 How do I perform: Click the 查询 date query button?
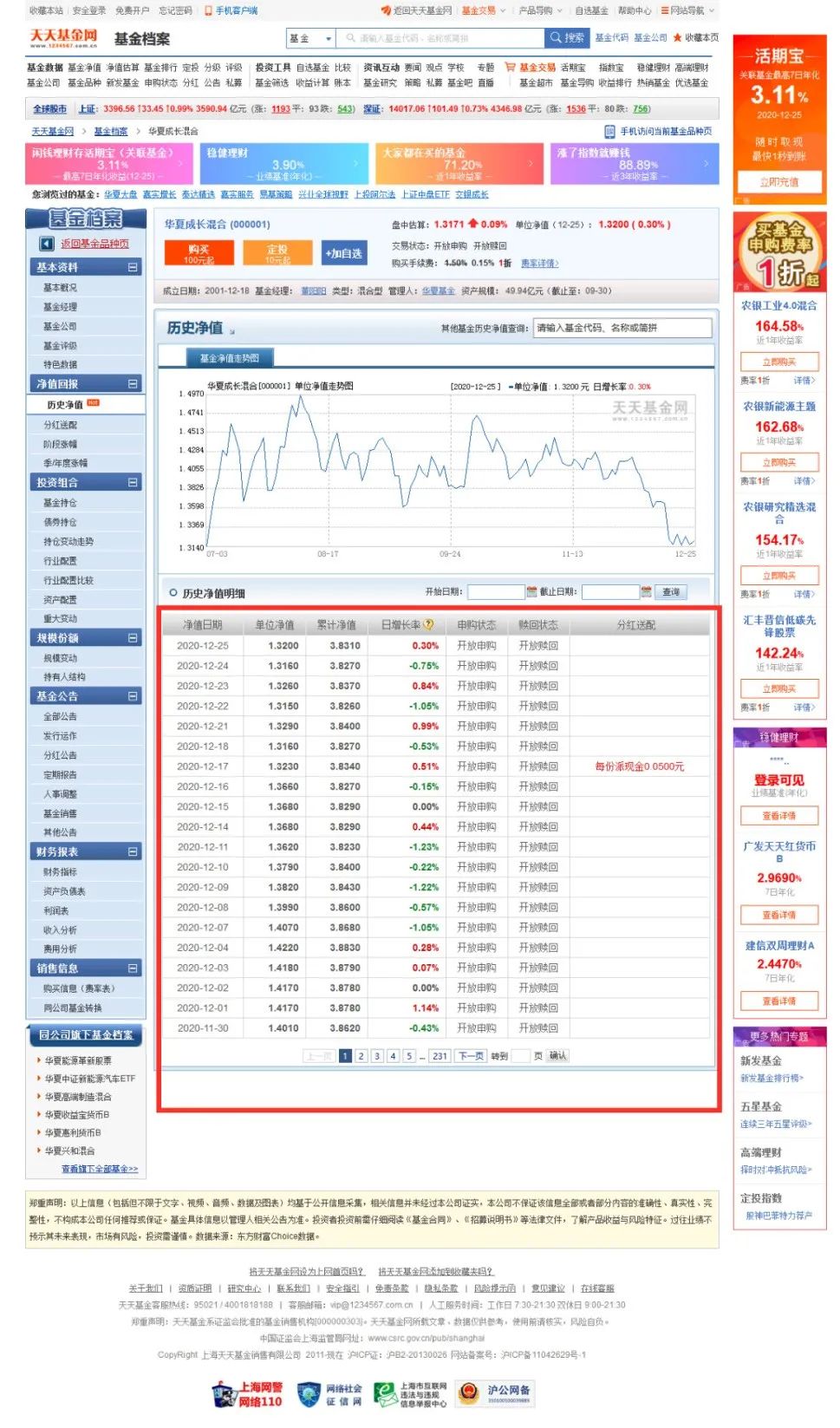pos(672,592)
